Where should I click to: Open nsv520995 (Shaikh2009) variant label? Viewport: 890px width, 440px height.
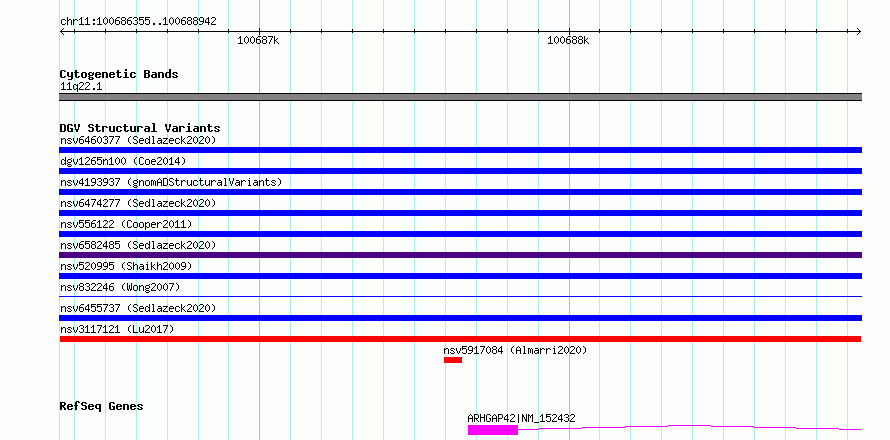126,266
